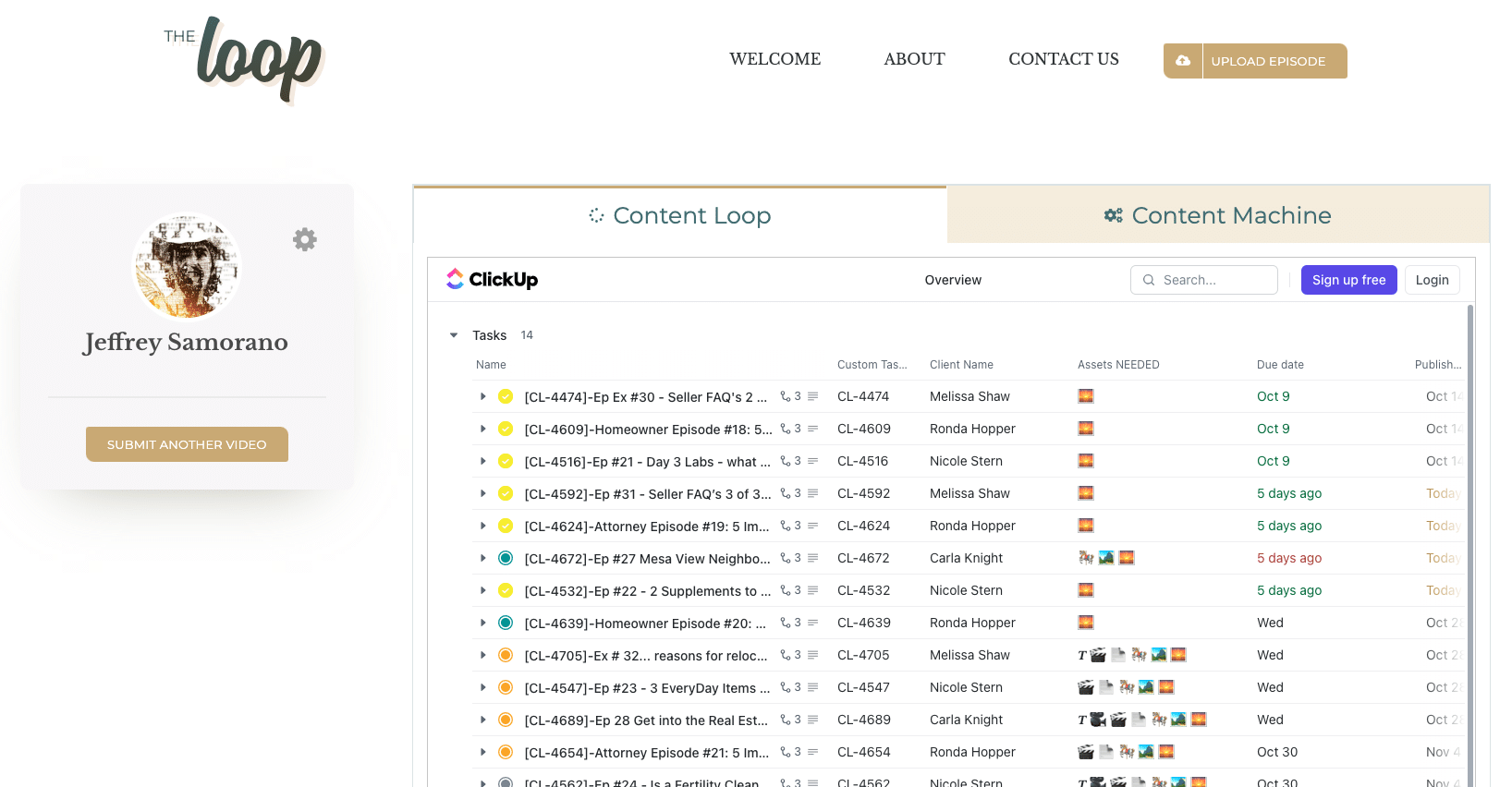Select the Overview view
This screenshot has height=787, width=1512.
pos(953,280)
